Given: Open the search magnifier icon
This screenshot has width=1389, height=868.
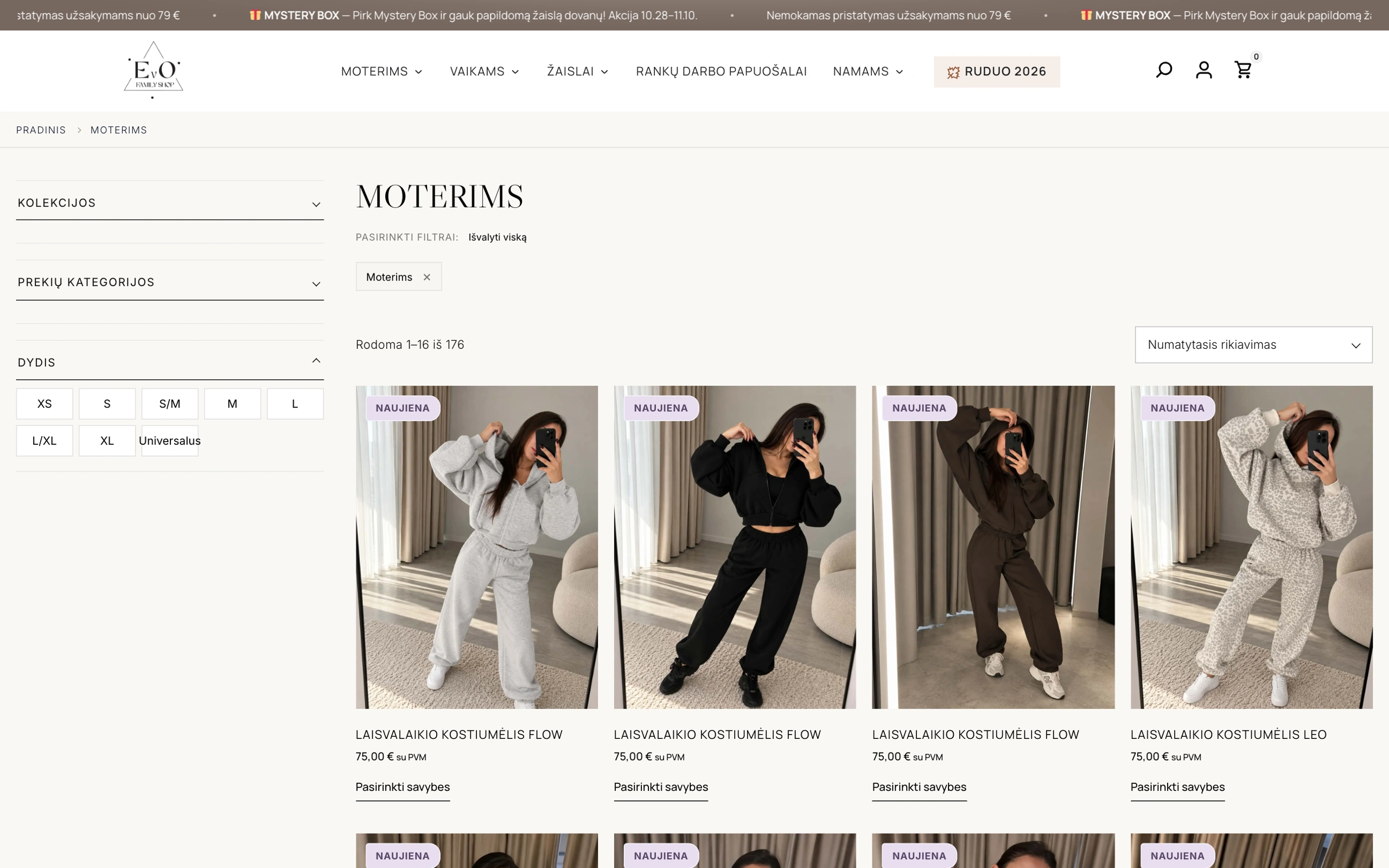Looking at the screenshot, I should [1163, 70].
